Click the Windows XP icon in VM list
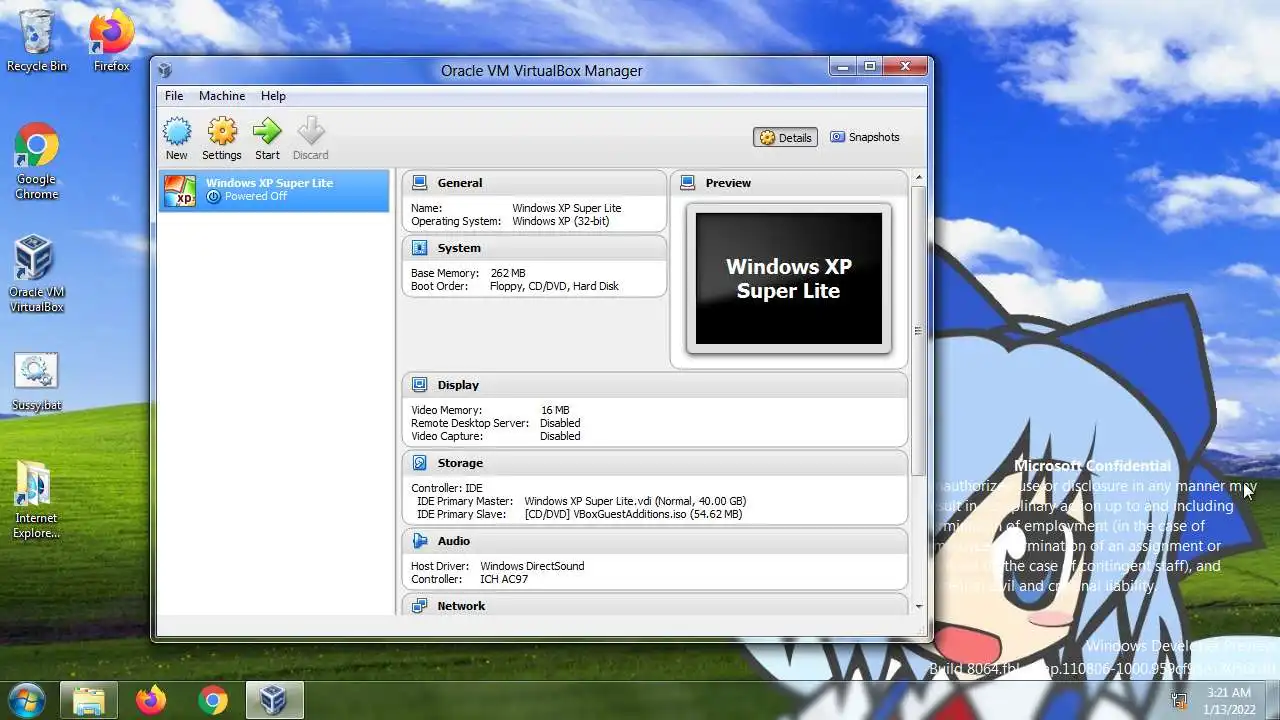This screenshot has width=1280, height=720. [x=180, y=190]
